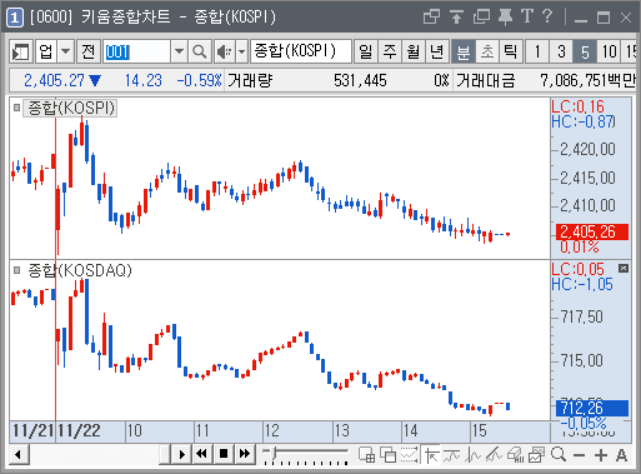
Task: Set interval to 5 minutes
Action: point(585,52)
